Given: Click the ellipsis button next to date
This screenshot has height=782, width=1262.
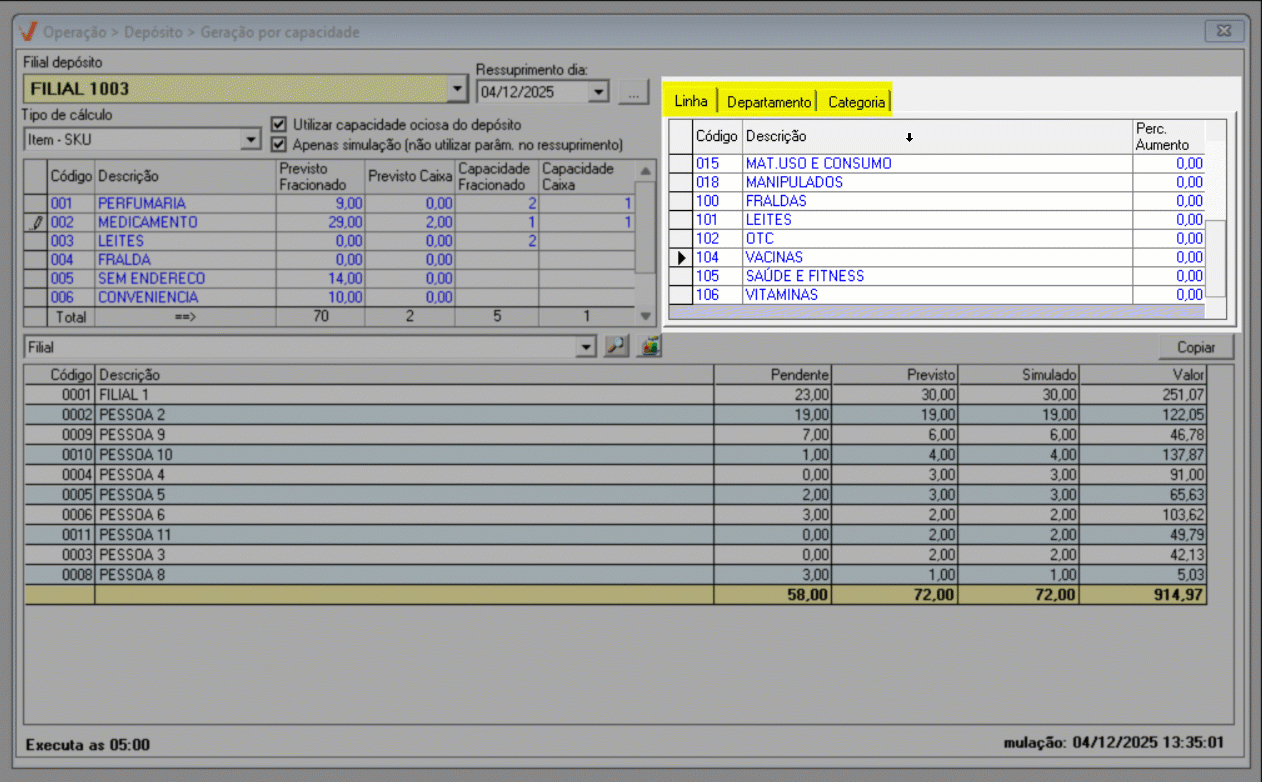Looking at the screenshot, I should point(633,92).
